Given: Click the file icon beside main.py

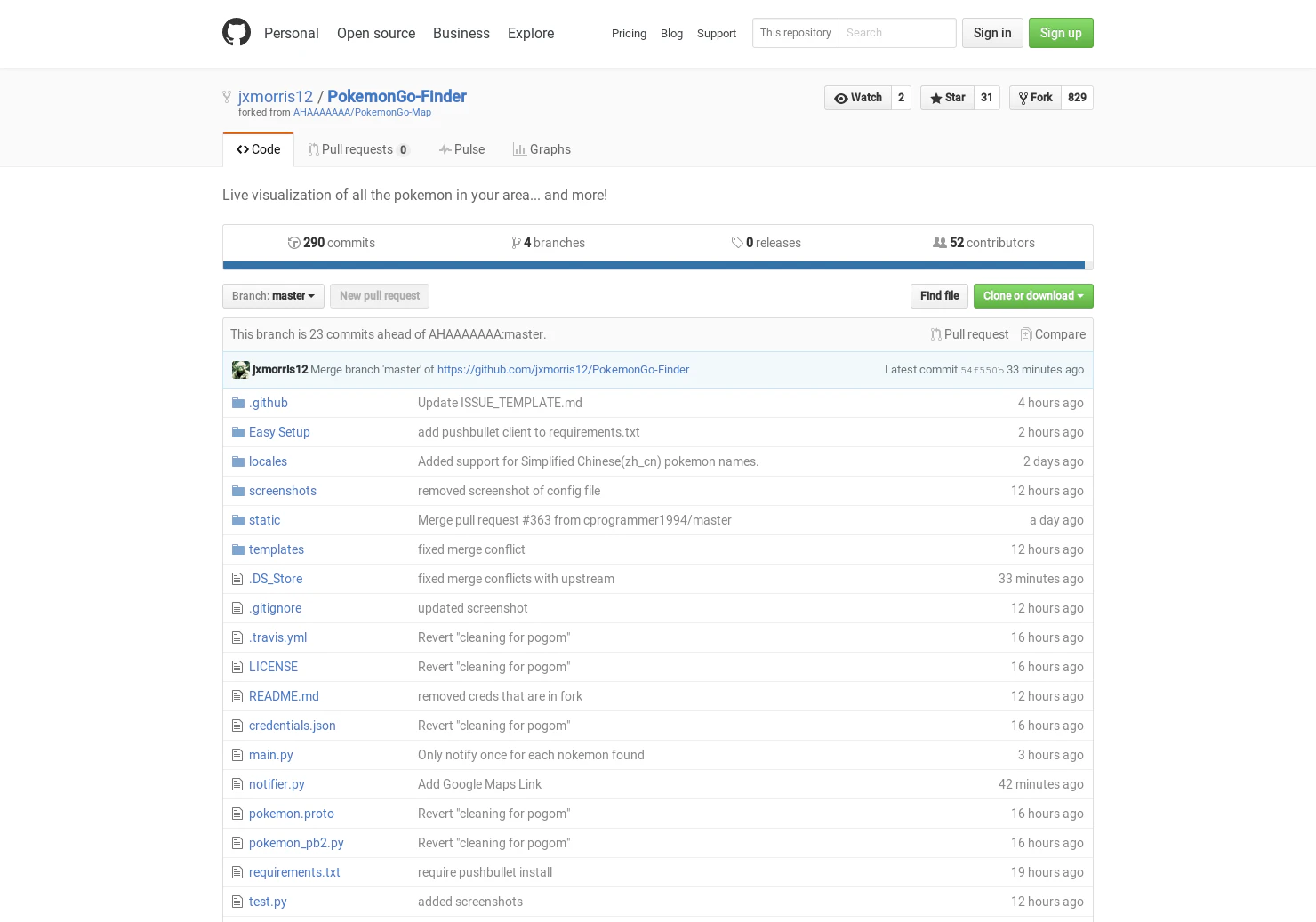Looking at the screenshot, I should coord(237,755).
